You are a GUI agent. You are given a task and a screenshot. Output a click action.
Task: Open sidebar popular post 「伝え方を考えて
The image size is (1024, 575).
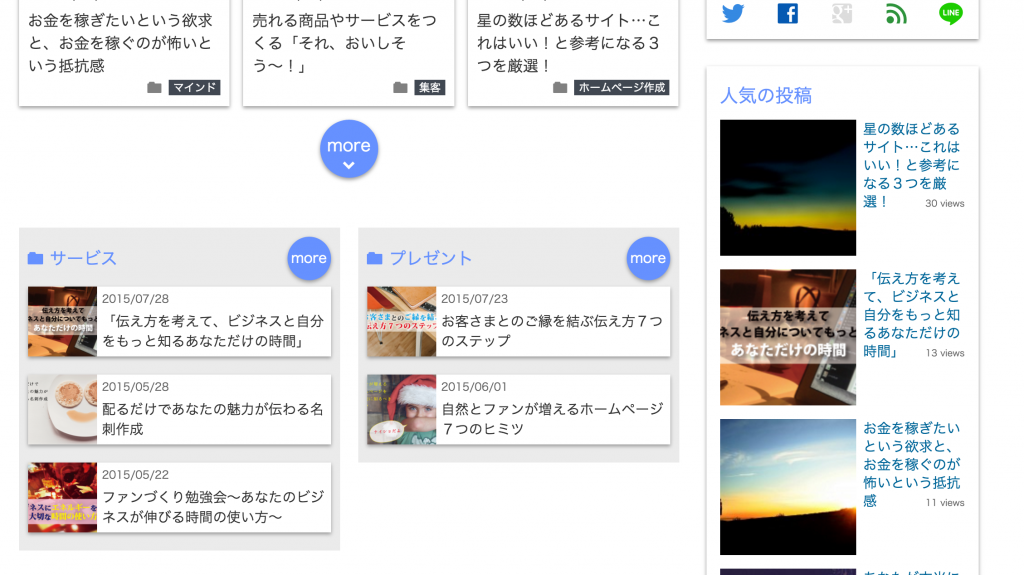coord(911,314)
